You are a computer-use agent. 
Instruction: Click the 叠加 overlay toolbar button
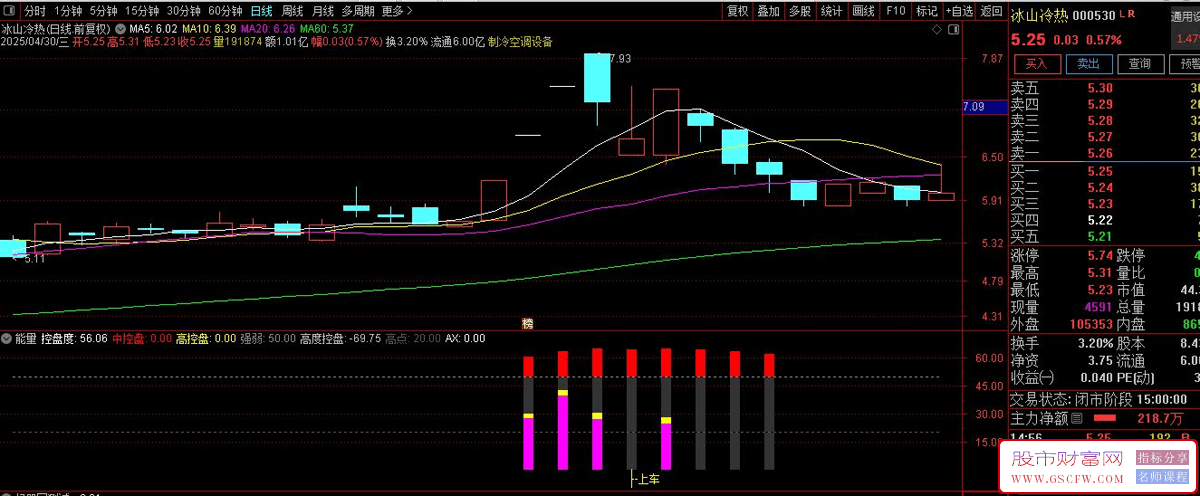point(768,11)
